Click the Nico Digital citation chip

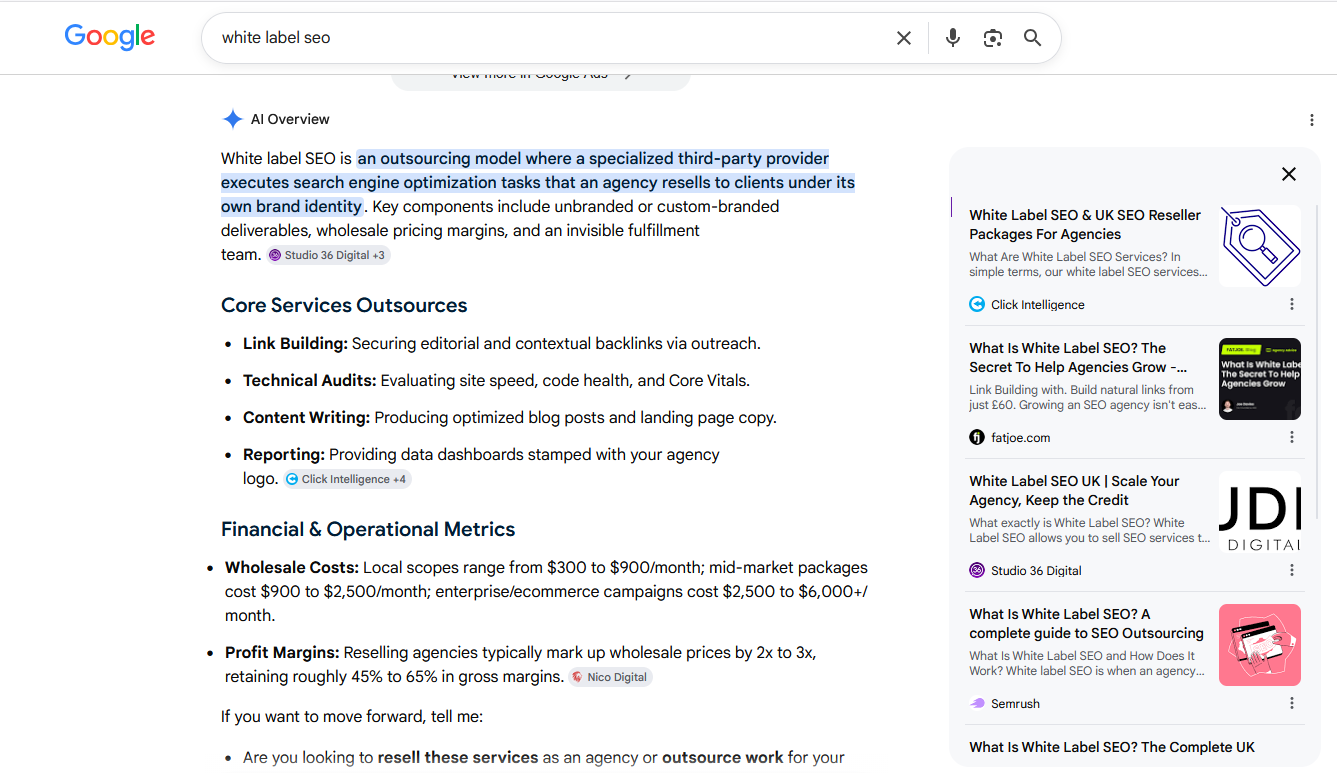point(610,677)
